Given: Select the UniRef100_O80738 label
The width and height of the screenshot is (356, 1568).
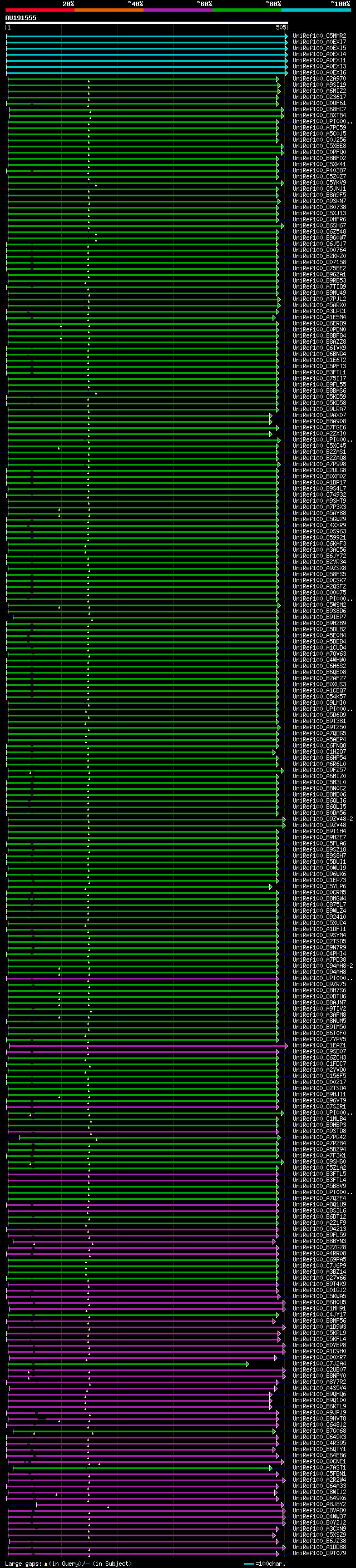Looking at the screenshot, I should tap(319, 207).
